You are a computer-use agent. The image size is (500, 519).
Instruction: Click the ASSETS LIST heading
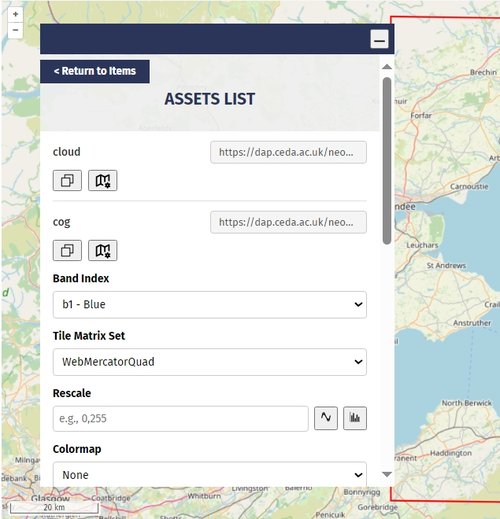(x=210, y=99)
